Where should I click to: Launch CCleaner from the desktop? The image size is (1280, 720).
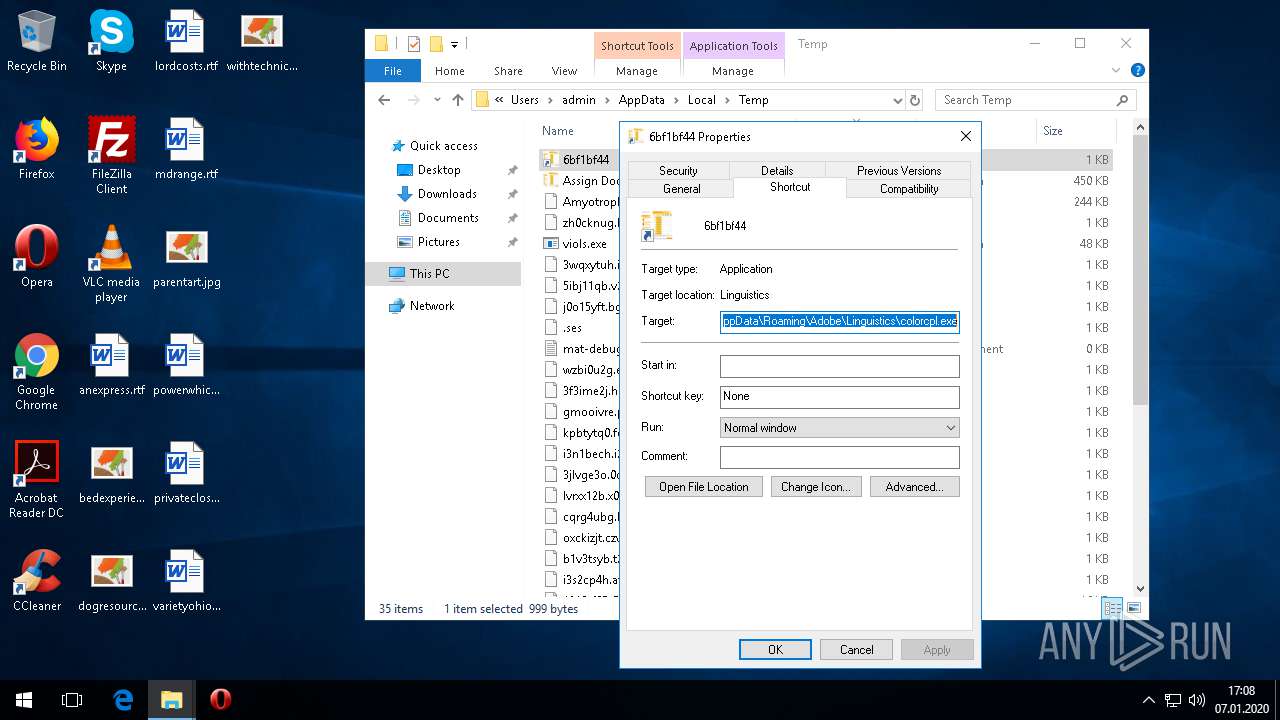37,582
